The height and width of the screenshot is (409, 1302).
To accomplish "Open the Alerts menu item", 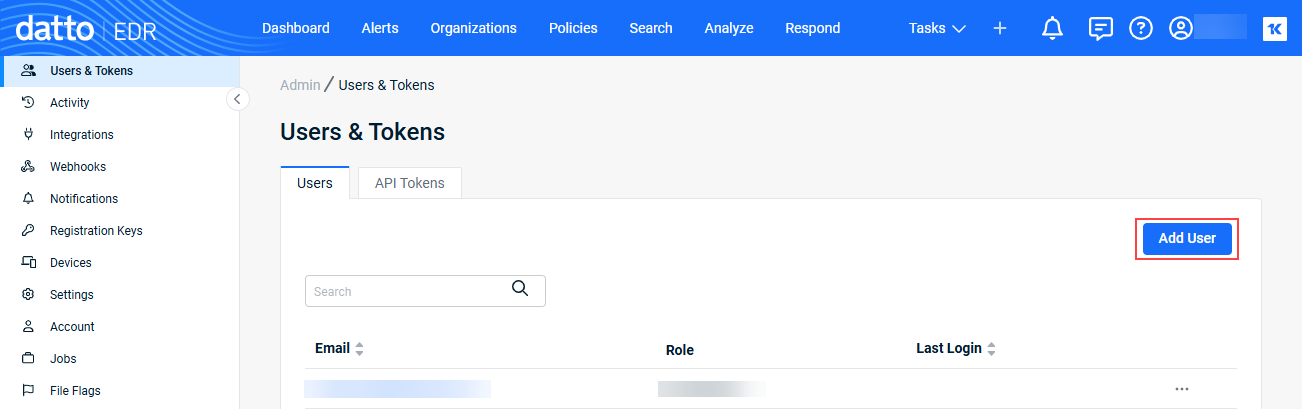I will (x=380, y=28).
